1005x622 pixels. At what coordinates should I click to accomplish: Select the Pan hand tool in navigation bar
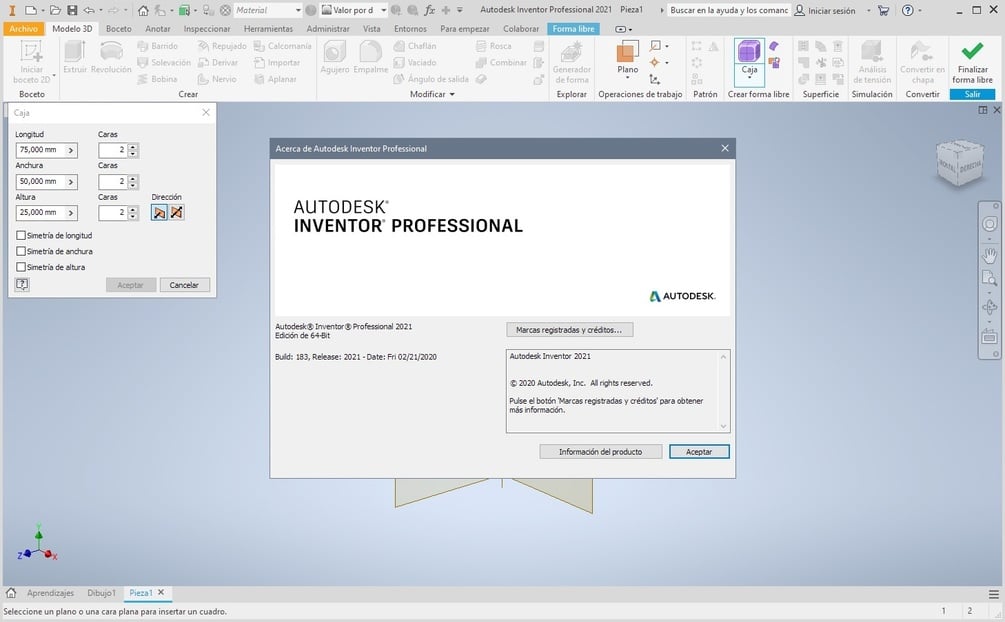click(989, 255)
